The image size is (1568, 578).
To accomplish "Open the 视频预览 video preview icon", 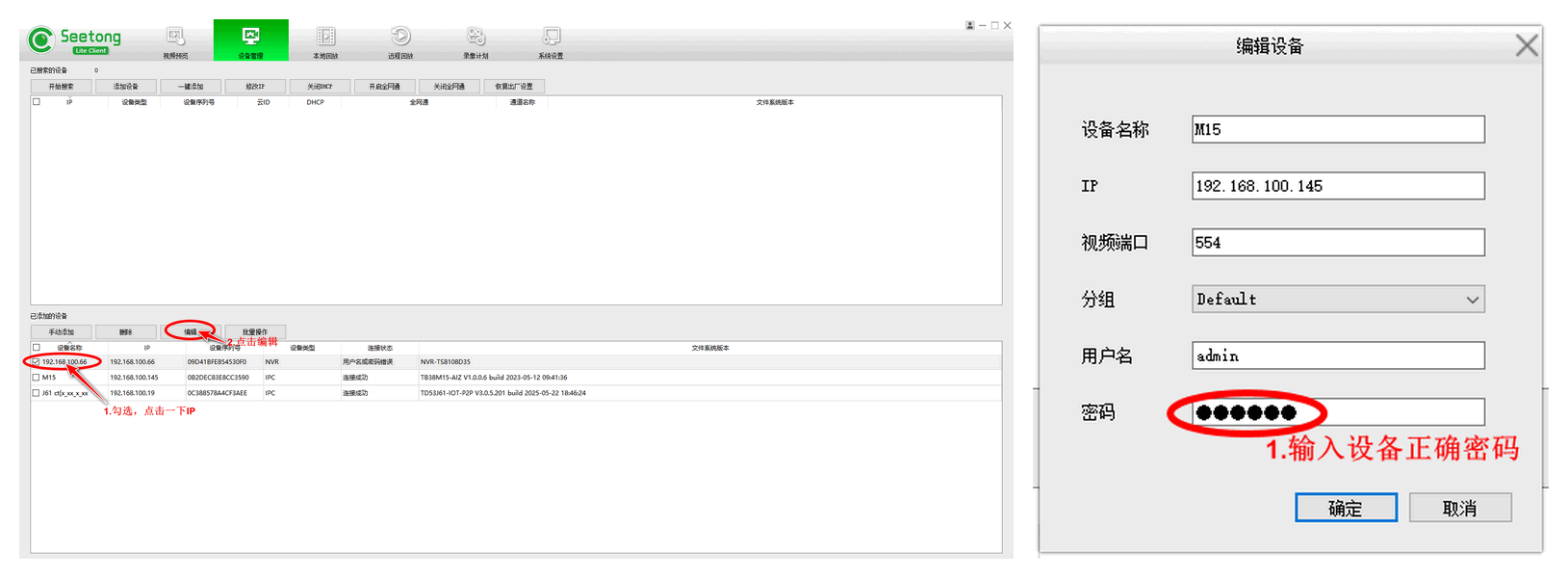I will click(175, 40).
